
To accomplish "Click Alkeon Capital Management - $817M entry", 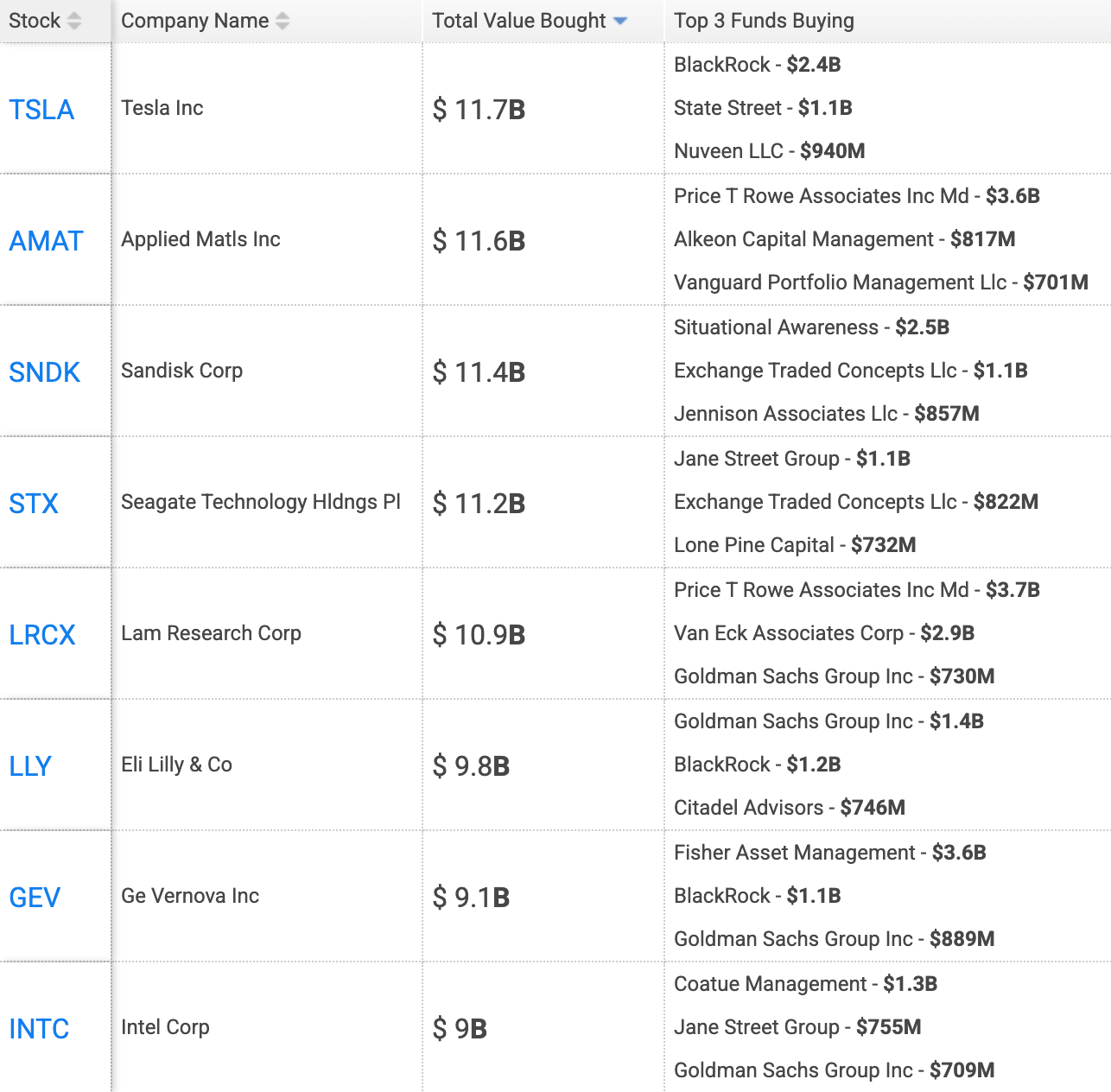I will click(845, 239).
